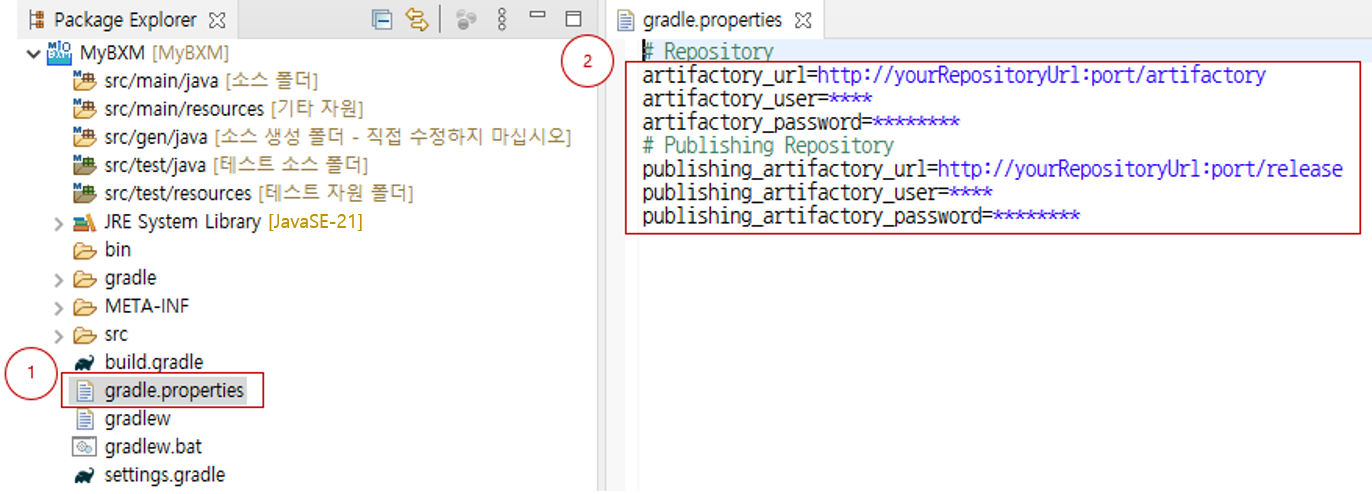Close the gradle.properties editor tab
1372x494 pixels.
pos(802,20)
